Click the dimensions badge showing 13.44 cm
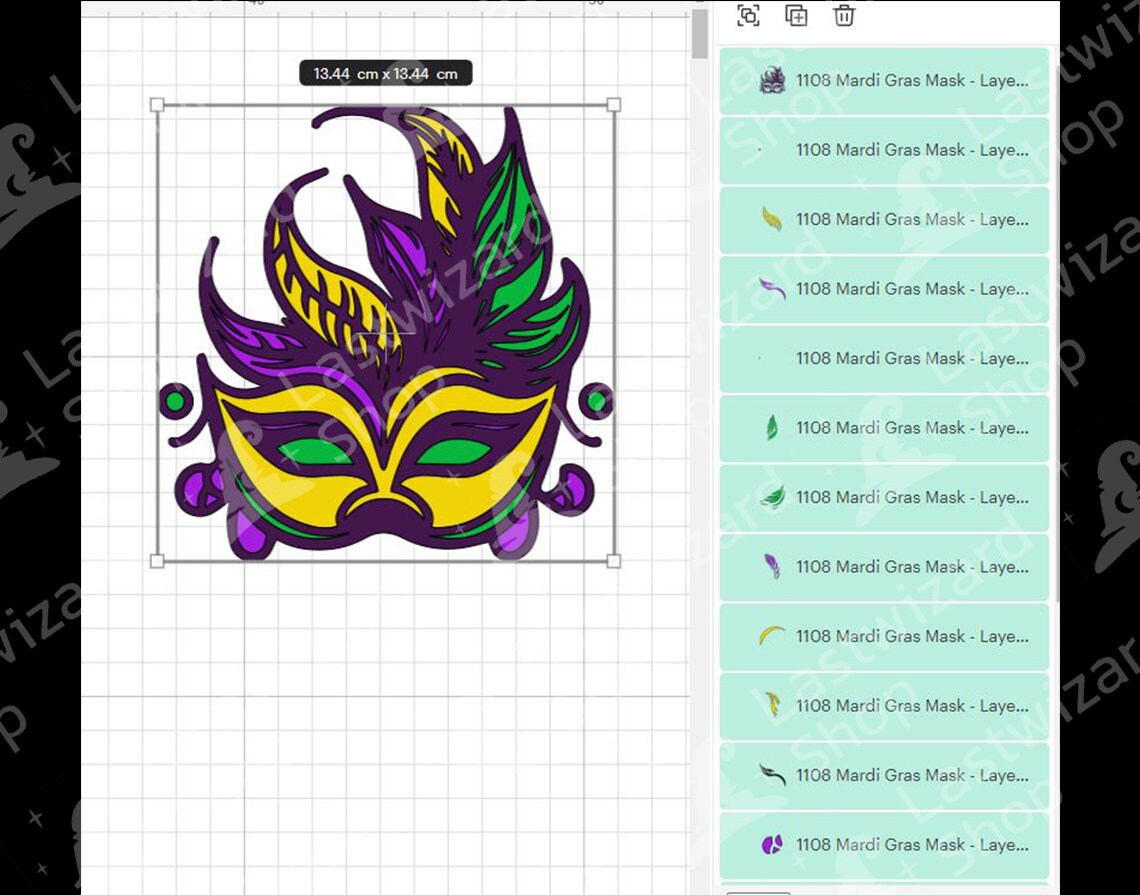 (385, 72)
